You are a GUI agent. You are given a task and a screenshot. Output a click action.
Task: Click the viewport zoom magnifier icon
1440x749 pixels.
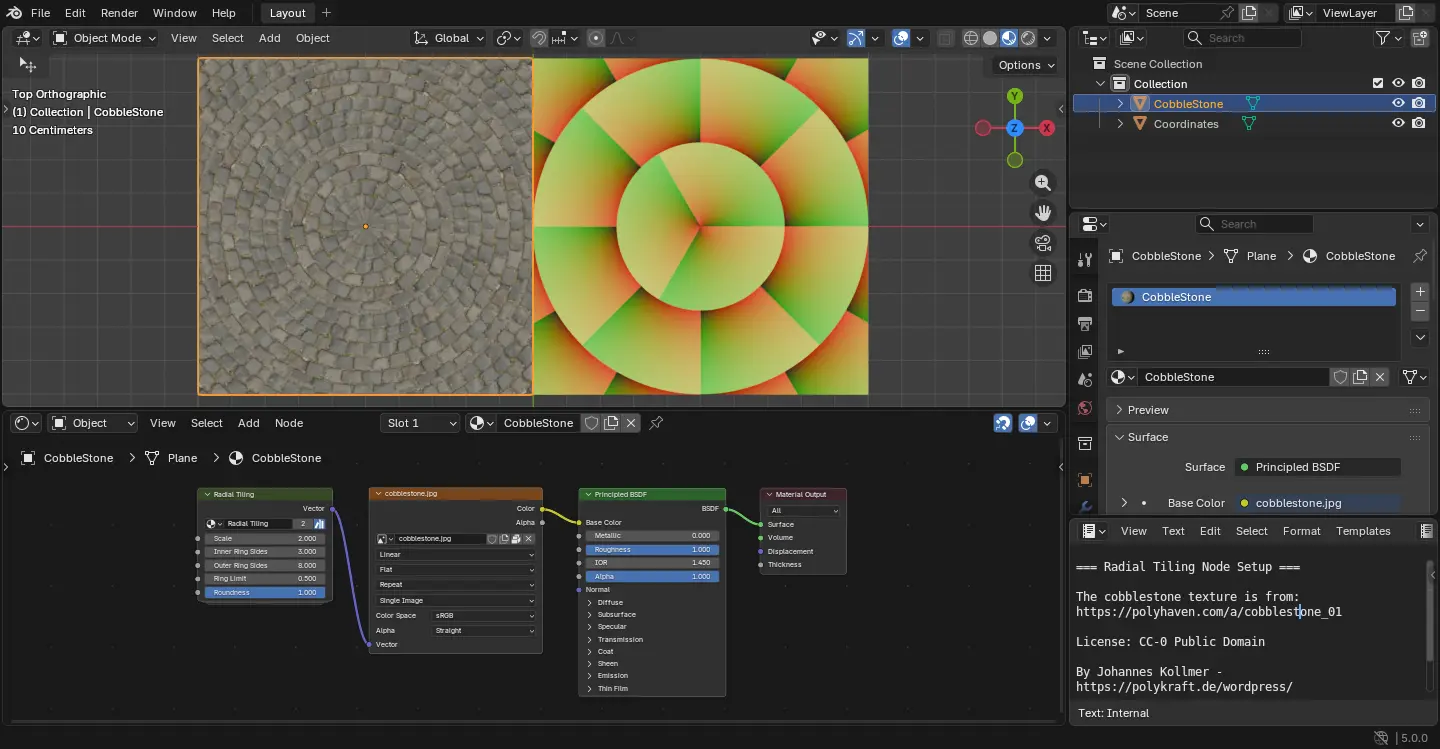coord(1043,182)
